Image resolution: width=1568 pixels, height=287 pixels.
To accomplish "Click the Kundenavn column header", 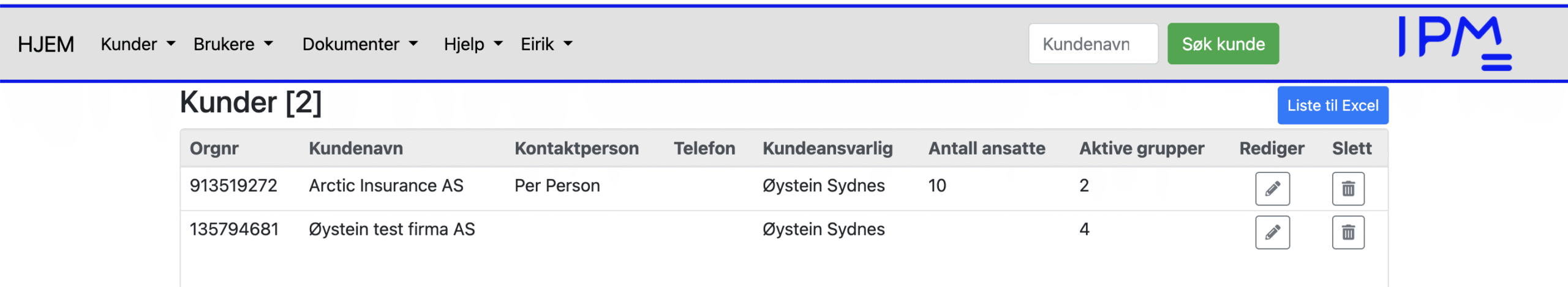I will coord(356,148).
